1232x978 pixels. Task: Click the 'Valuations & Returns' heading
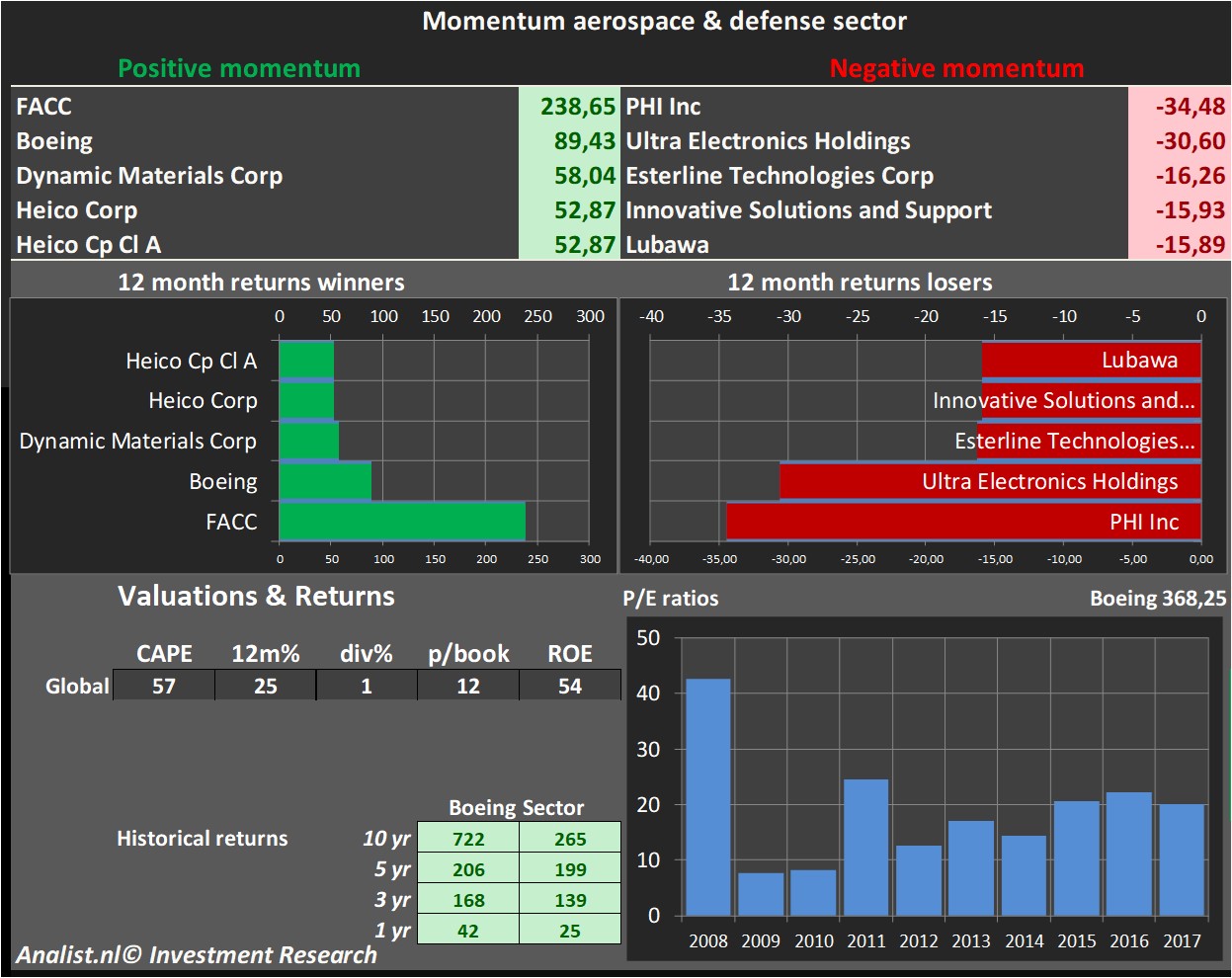(x=256, y=597)
